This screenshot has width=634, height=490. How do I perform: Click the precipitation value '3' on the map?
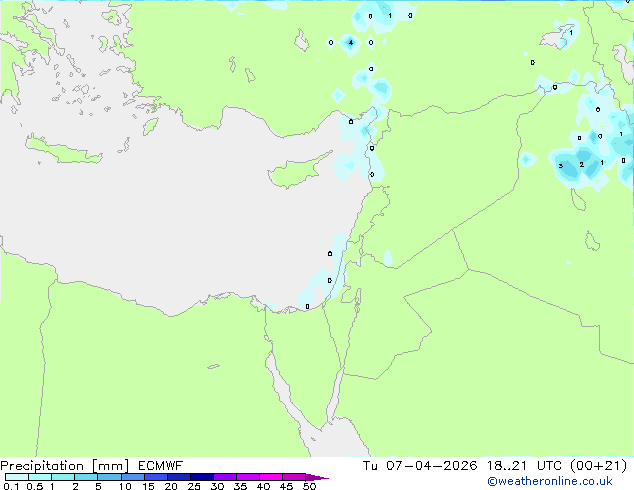pos(560,166)
